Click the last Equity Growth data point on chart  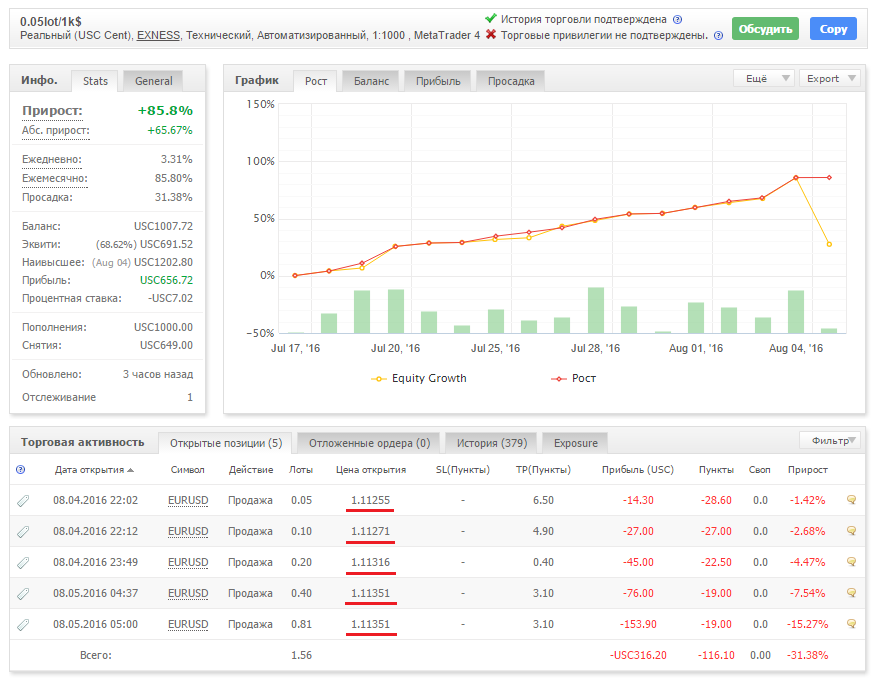click(829, 244)
